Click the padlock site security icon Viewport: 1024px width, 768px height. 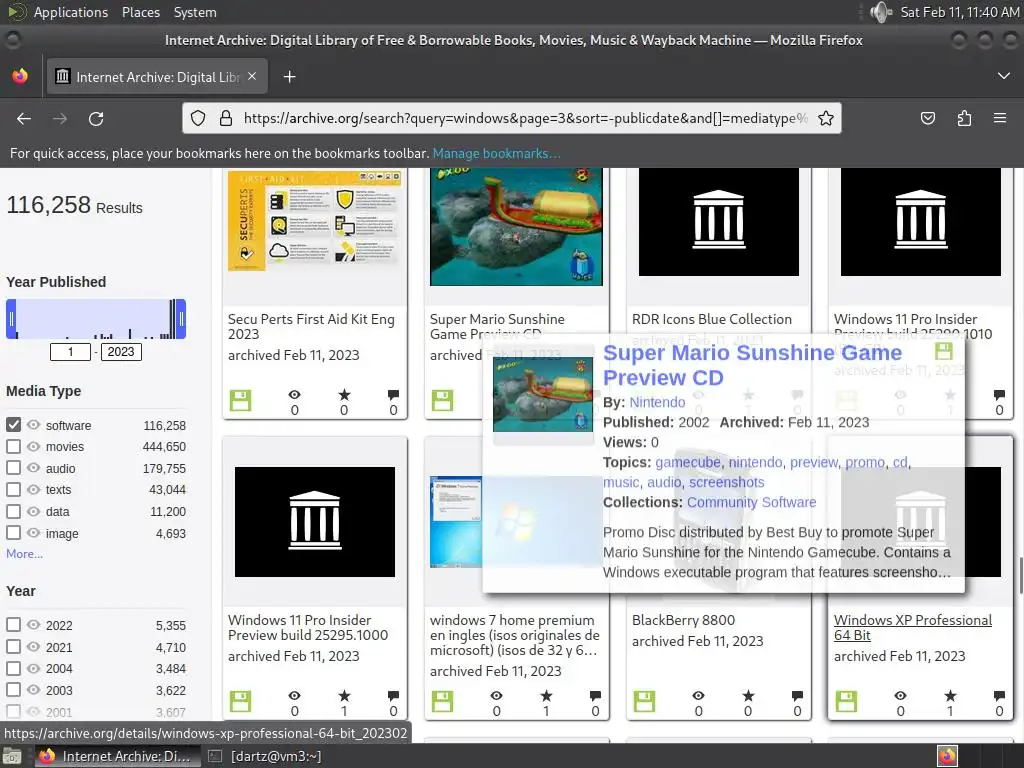(x=226, y=118)
